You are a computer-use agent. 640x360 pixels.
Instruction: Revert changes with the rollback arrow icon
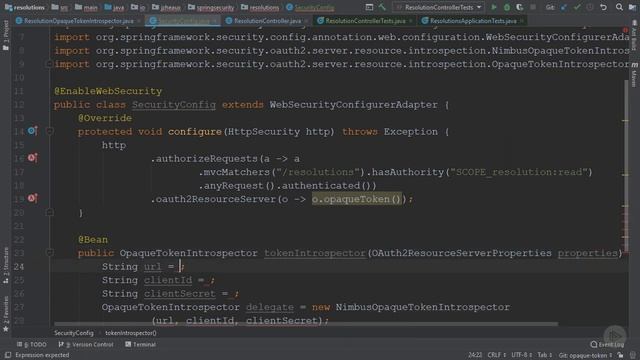click(x=603, y=7)
